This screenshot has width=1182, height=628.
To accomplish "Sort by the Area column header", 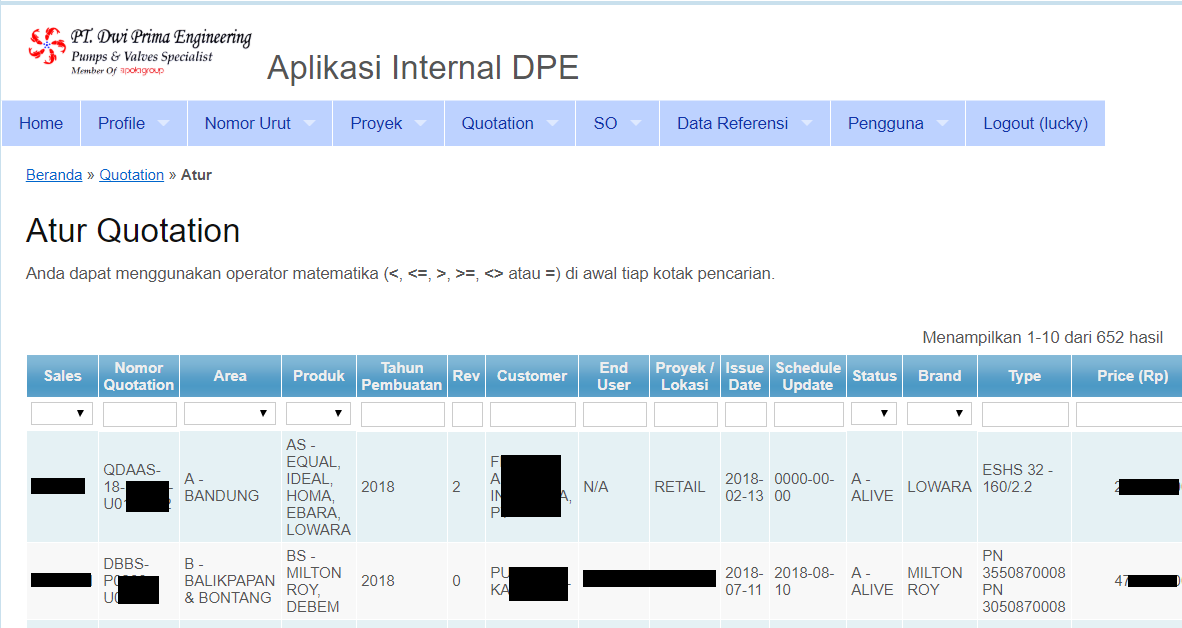I will [230, 375].
